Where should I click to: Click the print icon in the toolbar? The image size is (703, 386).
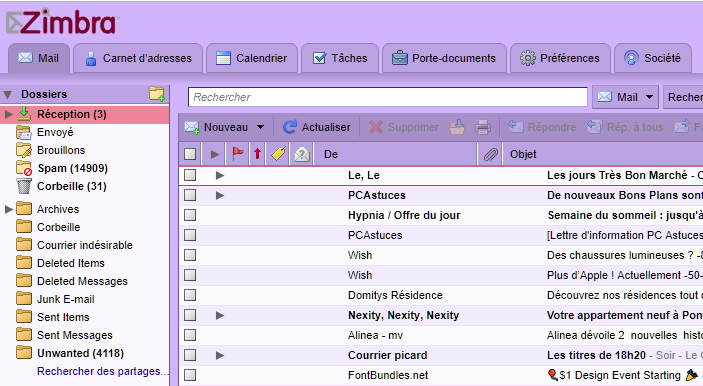[x=483, y=127]
